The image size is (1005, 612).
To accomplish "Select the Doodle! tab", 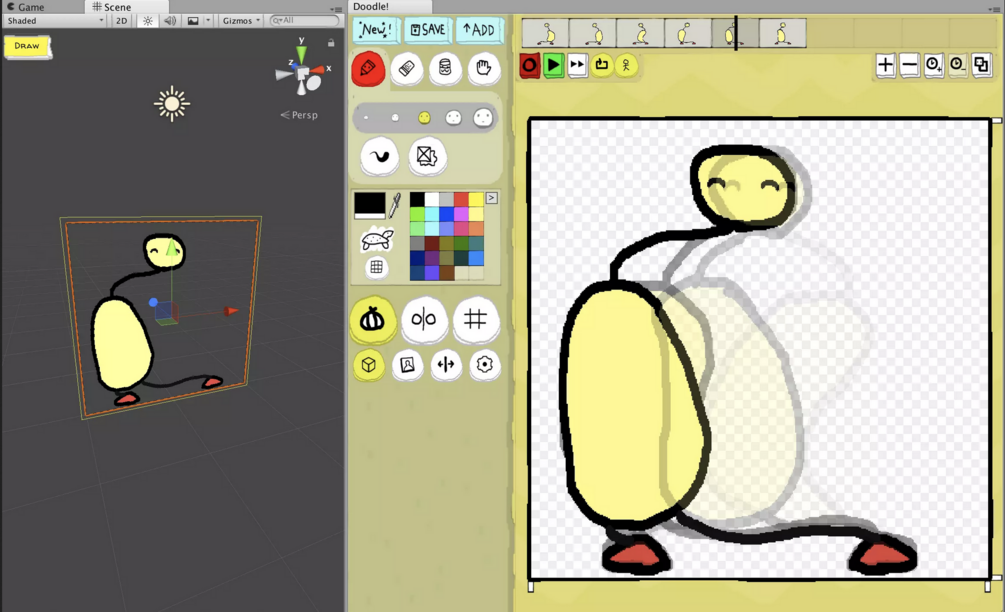I will click(x=371, y=6).
